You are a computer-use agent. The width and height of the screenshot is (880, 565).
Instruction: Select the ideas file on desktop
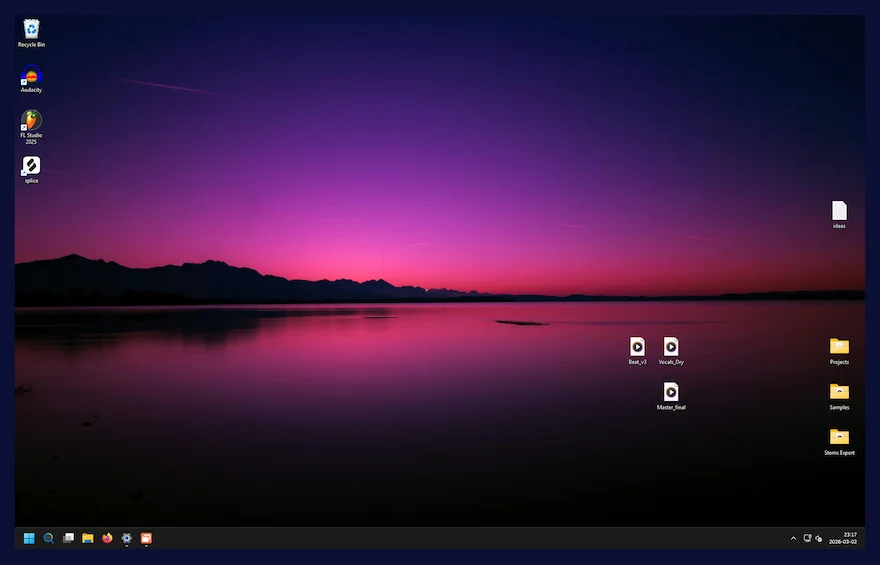839,214
